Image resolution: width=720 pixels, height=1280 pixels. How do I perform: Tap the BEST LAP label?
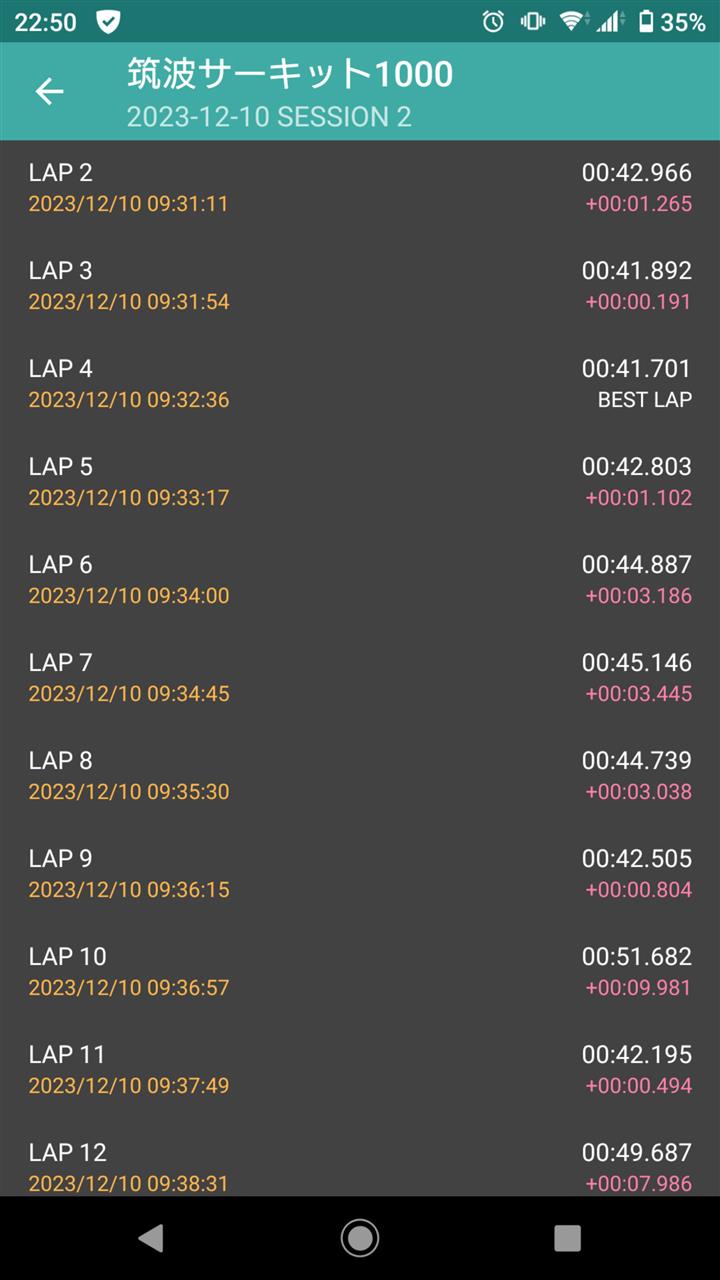[x=645, y=400]
